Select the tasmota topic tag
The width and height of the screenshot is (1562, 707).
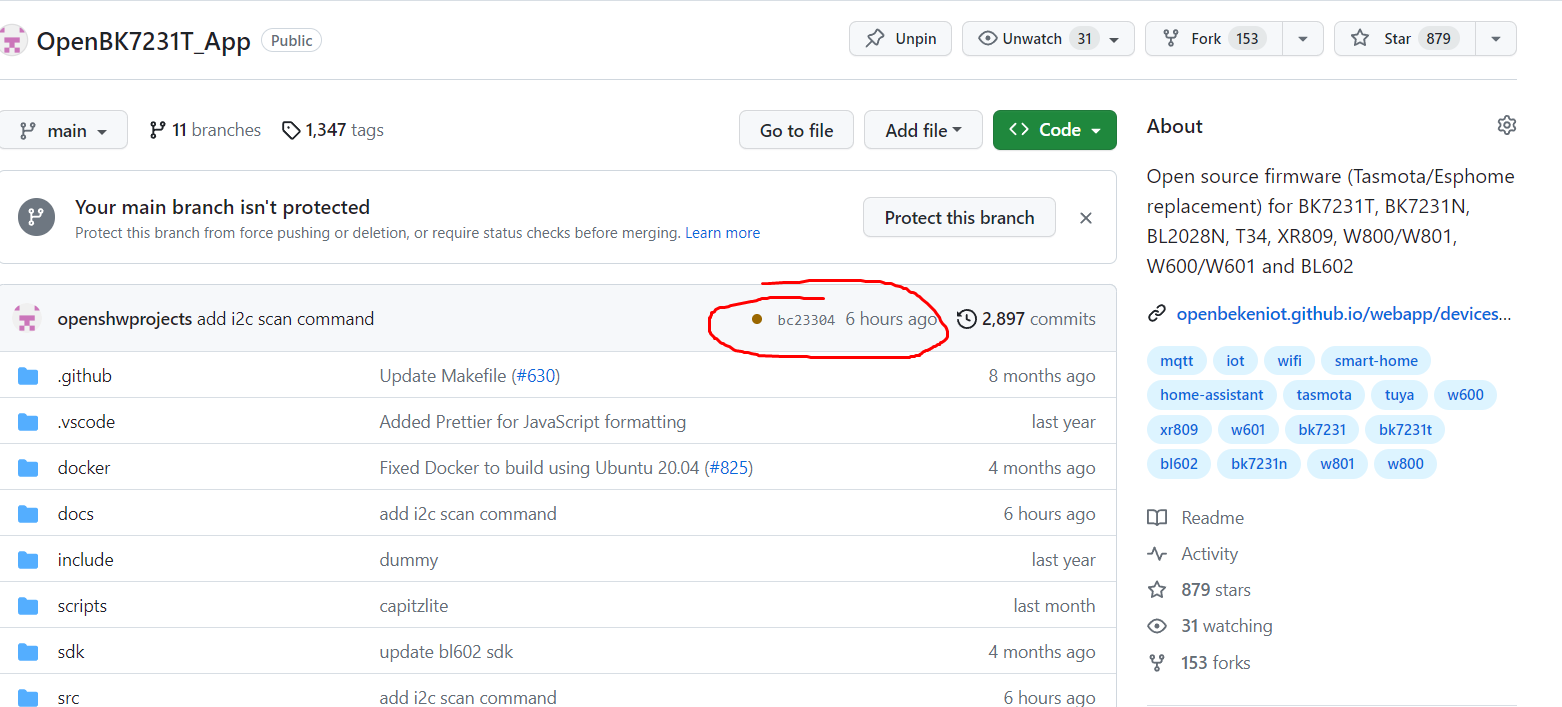(x=1324, y=395)
